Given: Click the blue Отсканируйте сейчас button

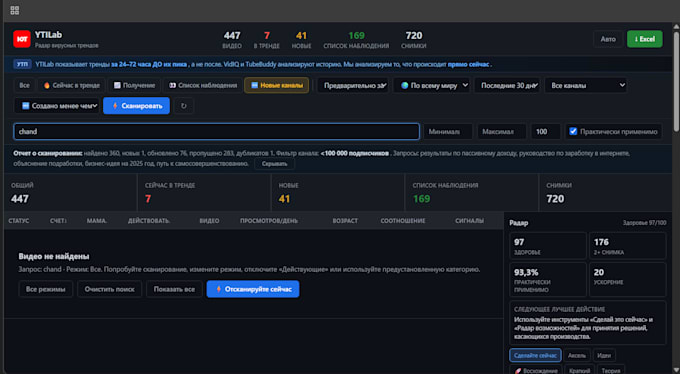Looking at the screenshot, I should [253, 289].
